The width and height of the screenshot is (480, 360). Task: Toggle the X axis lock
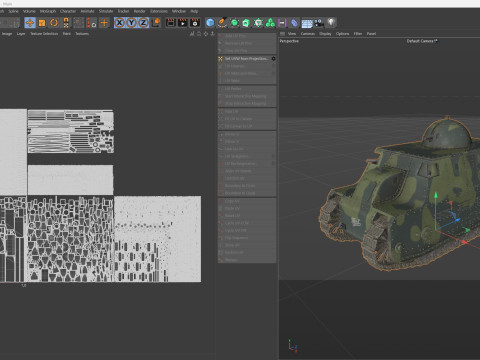click(120, 23)
